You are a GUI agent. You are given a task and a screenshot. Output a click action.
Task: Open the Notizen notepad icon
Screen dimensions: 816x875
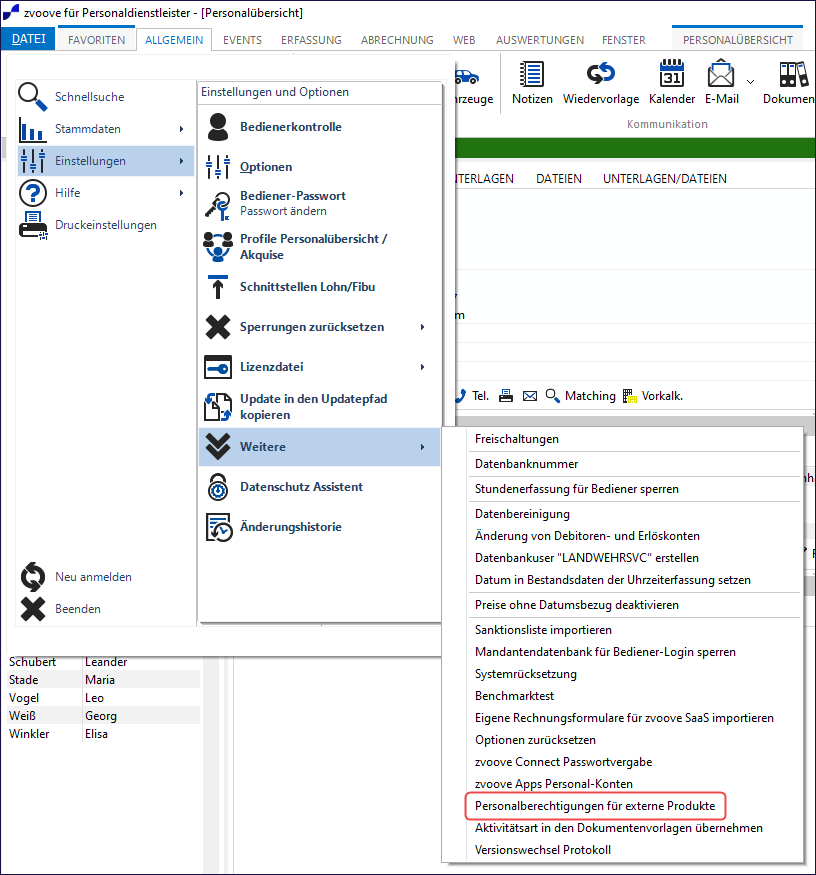pos(531,74)
